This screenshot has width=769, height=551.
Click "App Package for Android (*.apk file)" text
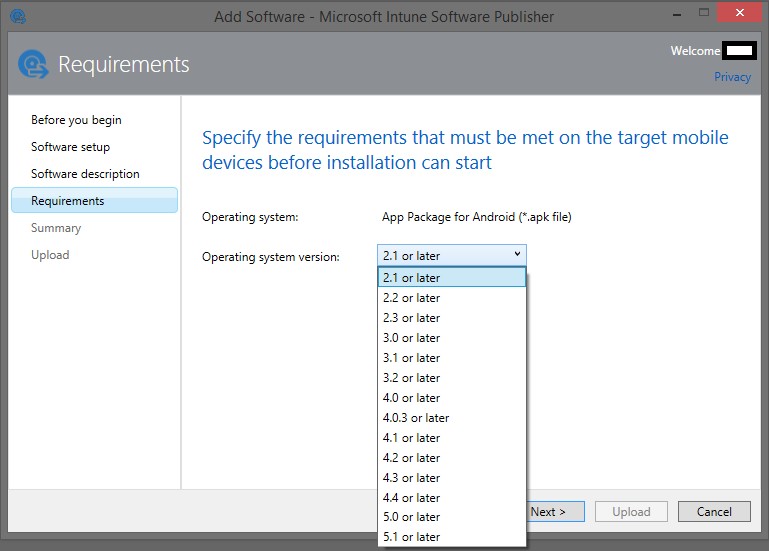click(x=477, y=217)
